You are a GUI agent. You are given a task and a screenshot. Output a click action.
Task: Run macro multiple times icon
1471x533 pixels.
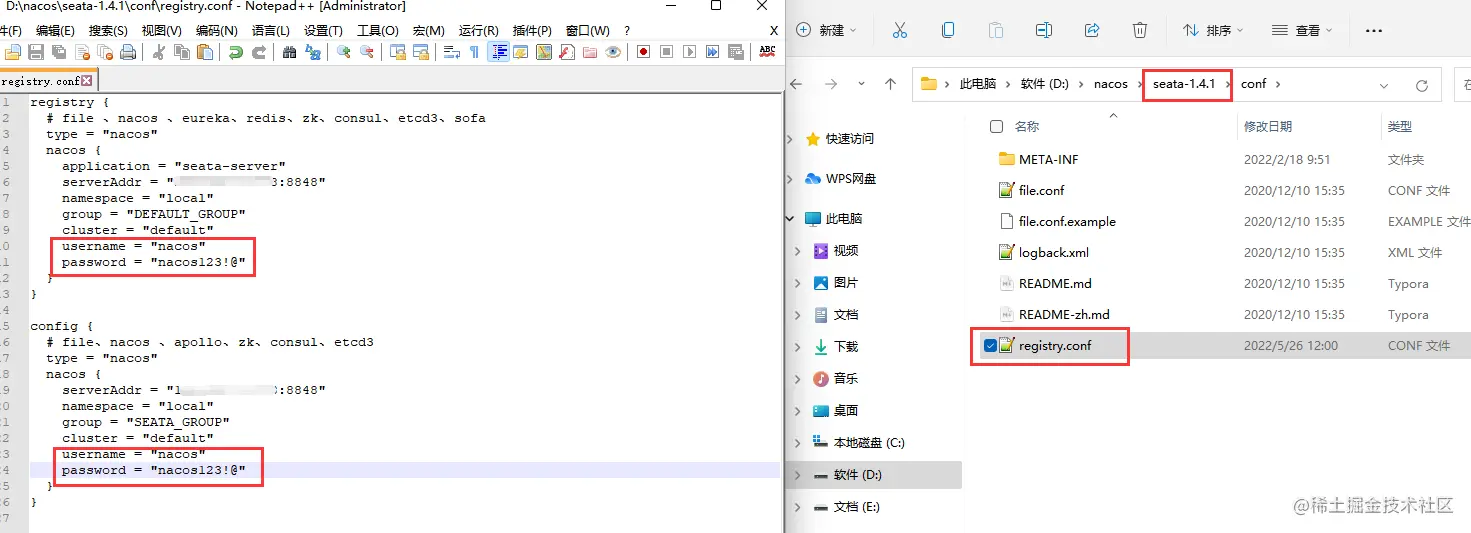coord(712,52)
